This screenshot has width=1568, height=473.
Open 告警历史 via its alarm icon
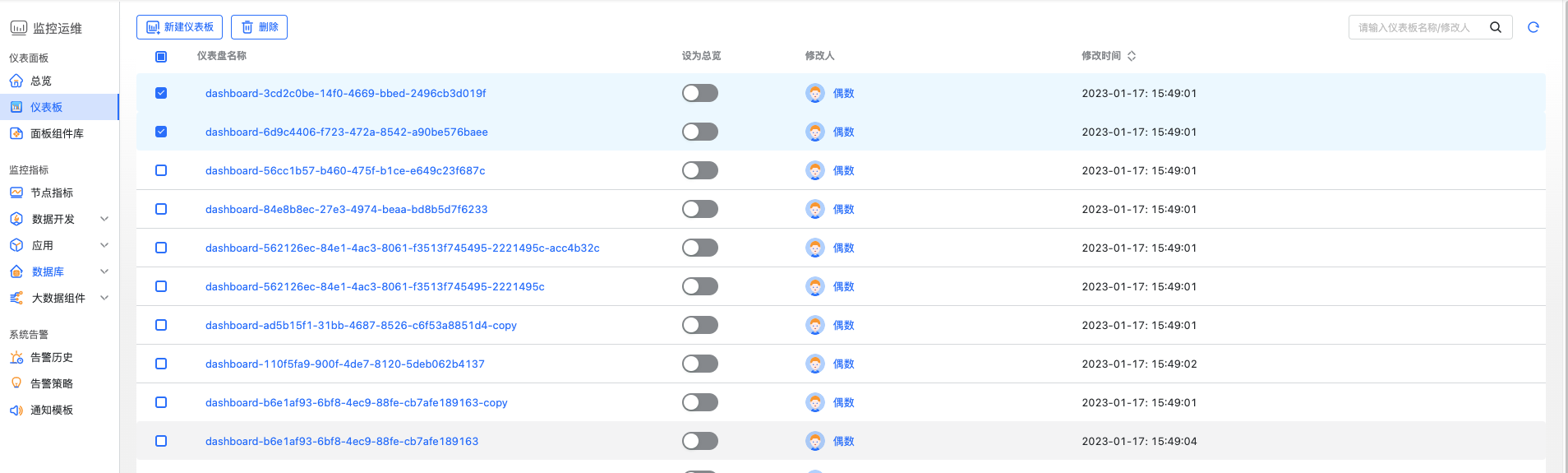tap(16, 357)
